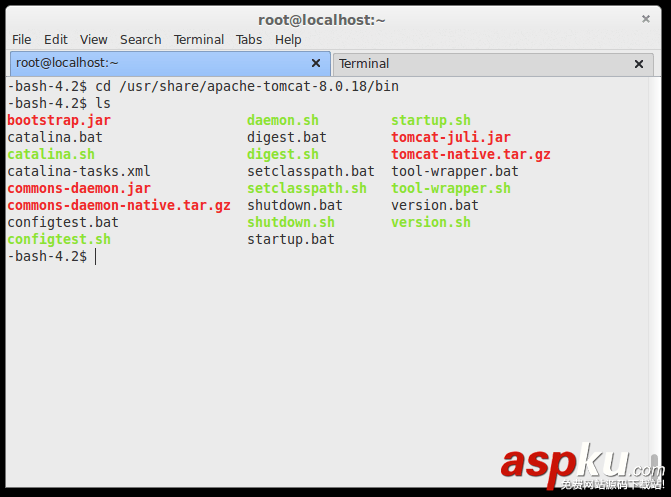Open the Help menu
This screenshot has height=497, width=671.
288,40
